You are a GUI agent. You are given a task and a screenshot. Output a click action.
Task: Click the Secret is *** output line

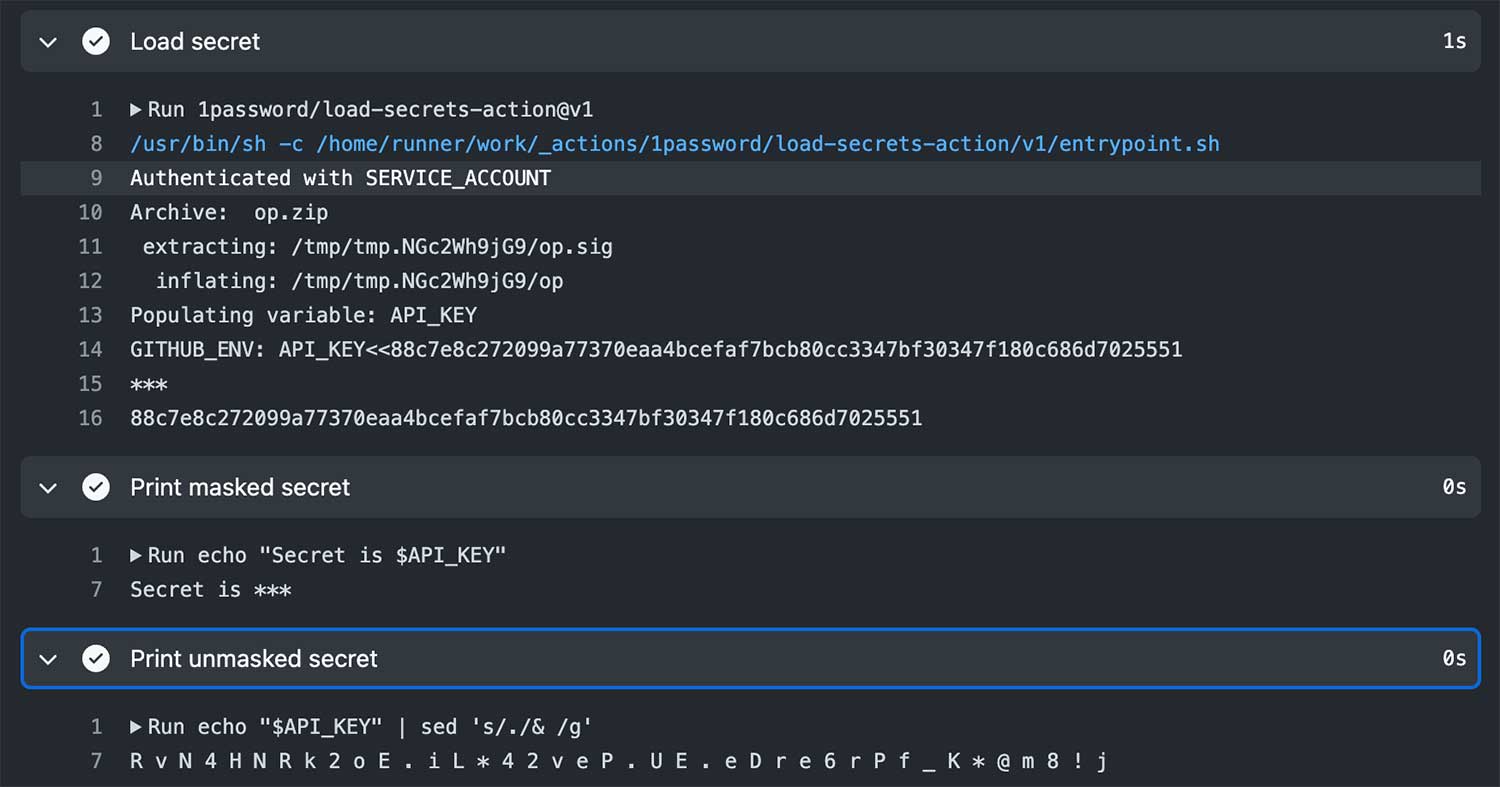click(x=211, y=590)
